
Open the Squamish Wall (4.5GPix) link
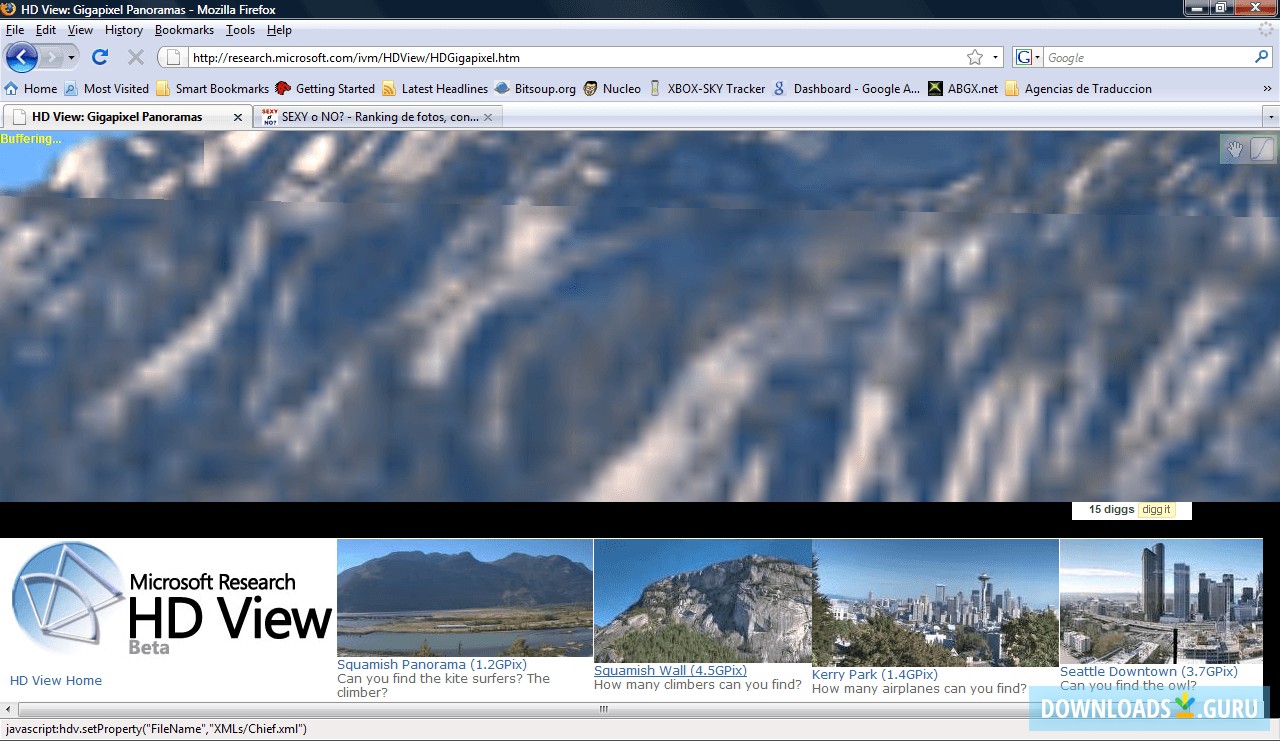pos(670,671)
